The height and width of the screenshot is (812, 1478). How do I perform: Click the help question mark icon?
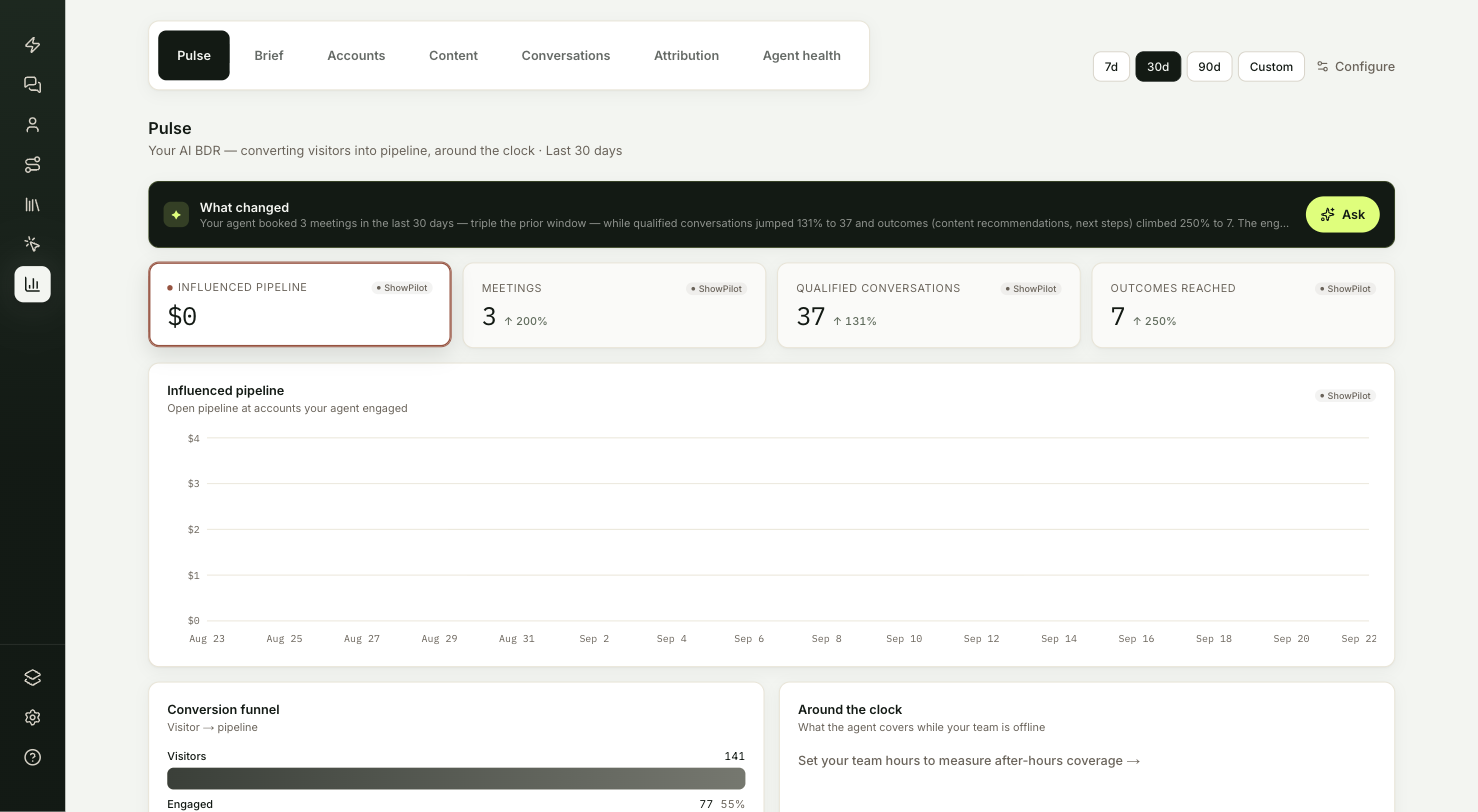(x=32, y=757)
